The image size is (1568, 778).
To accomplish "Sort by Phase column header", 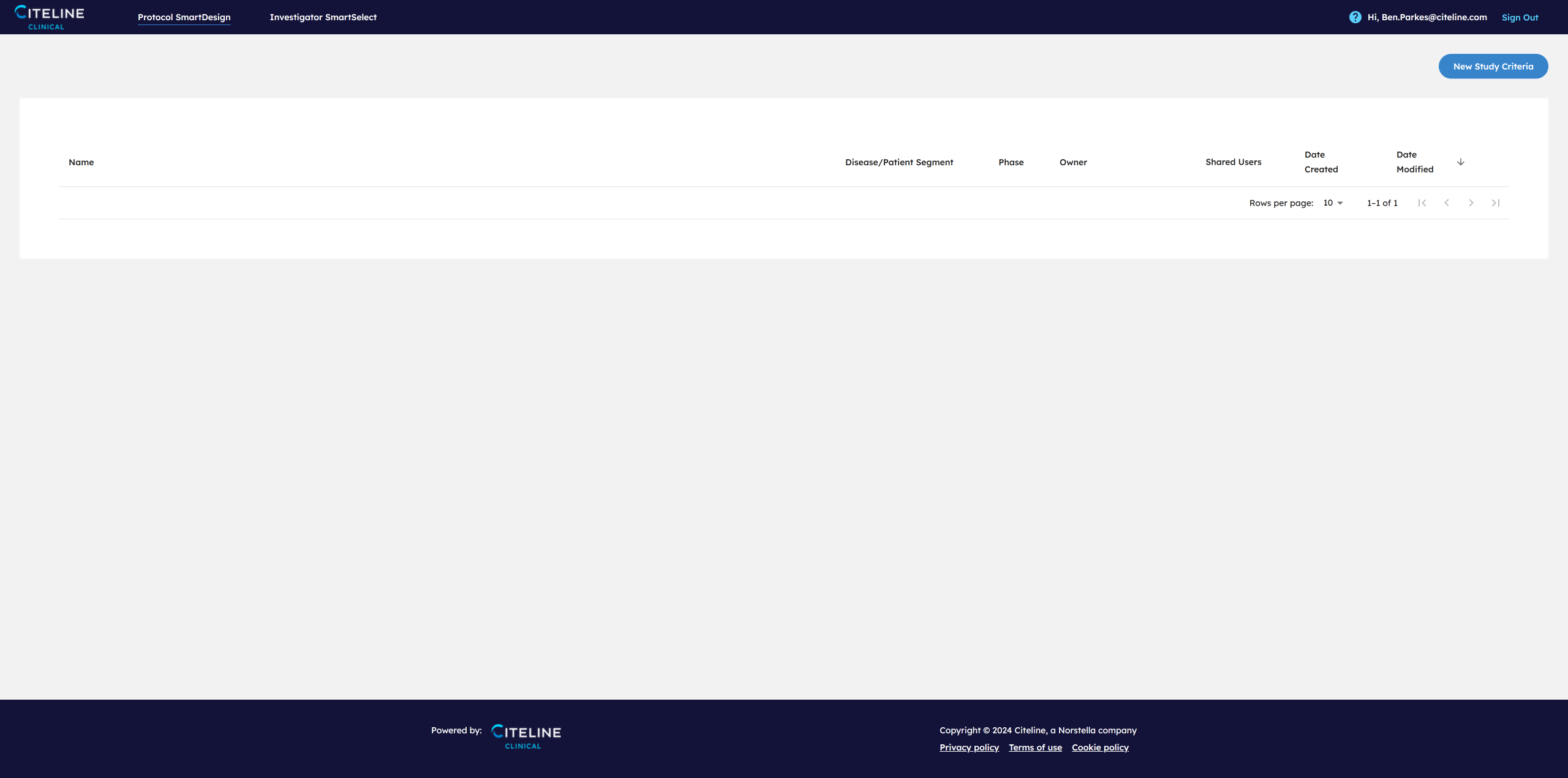I will click(1011, 162).
